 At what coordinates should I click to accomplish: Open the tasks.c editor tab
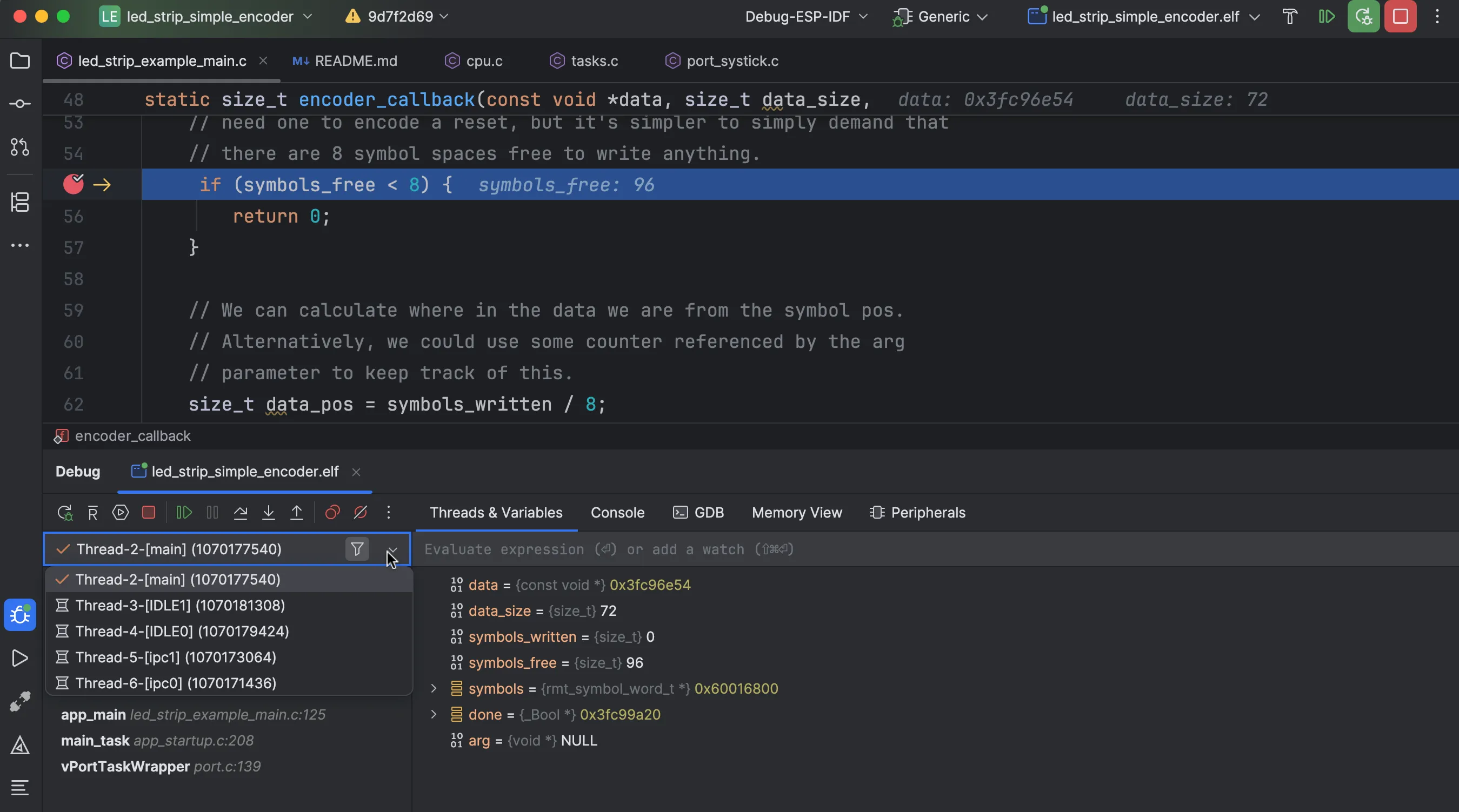pyautogui.click(x=594, y=61)
